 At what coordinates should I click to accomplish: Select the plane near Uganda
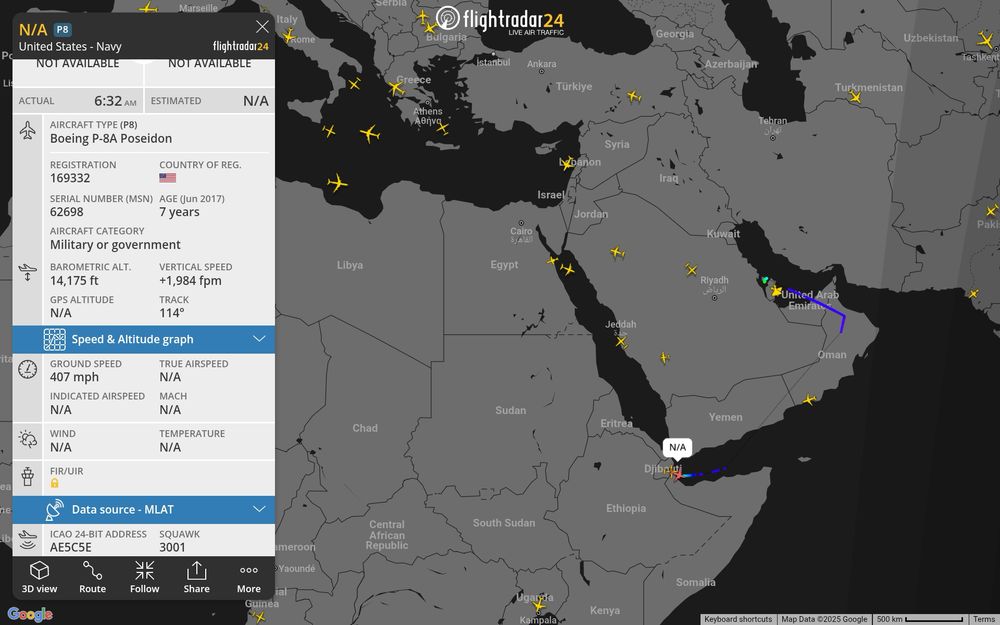click(539, 603)
